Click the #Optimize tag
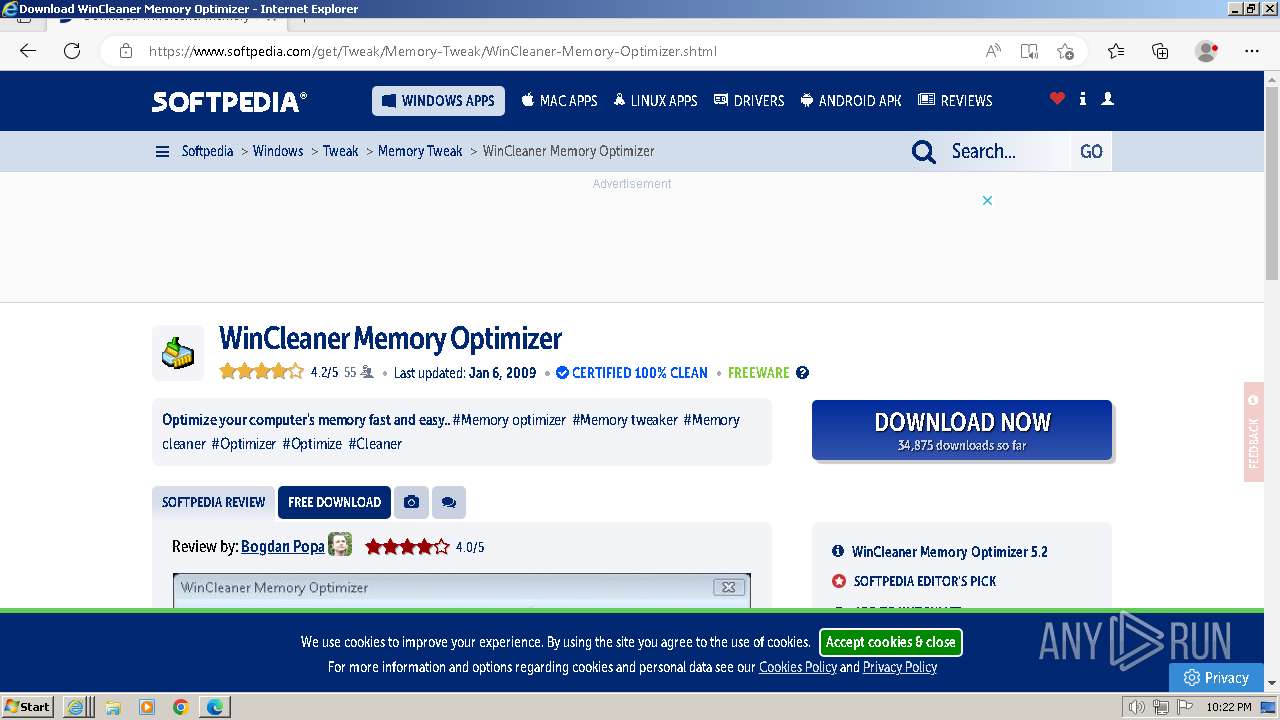 (312, 444)
